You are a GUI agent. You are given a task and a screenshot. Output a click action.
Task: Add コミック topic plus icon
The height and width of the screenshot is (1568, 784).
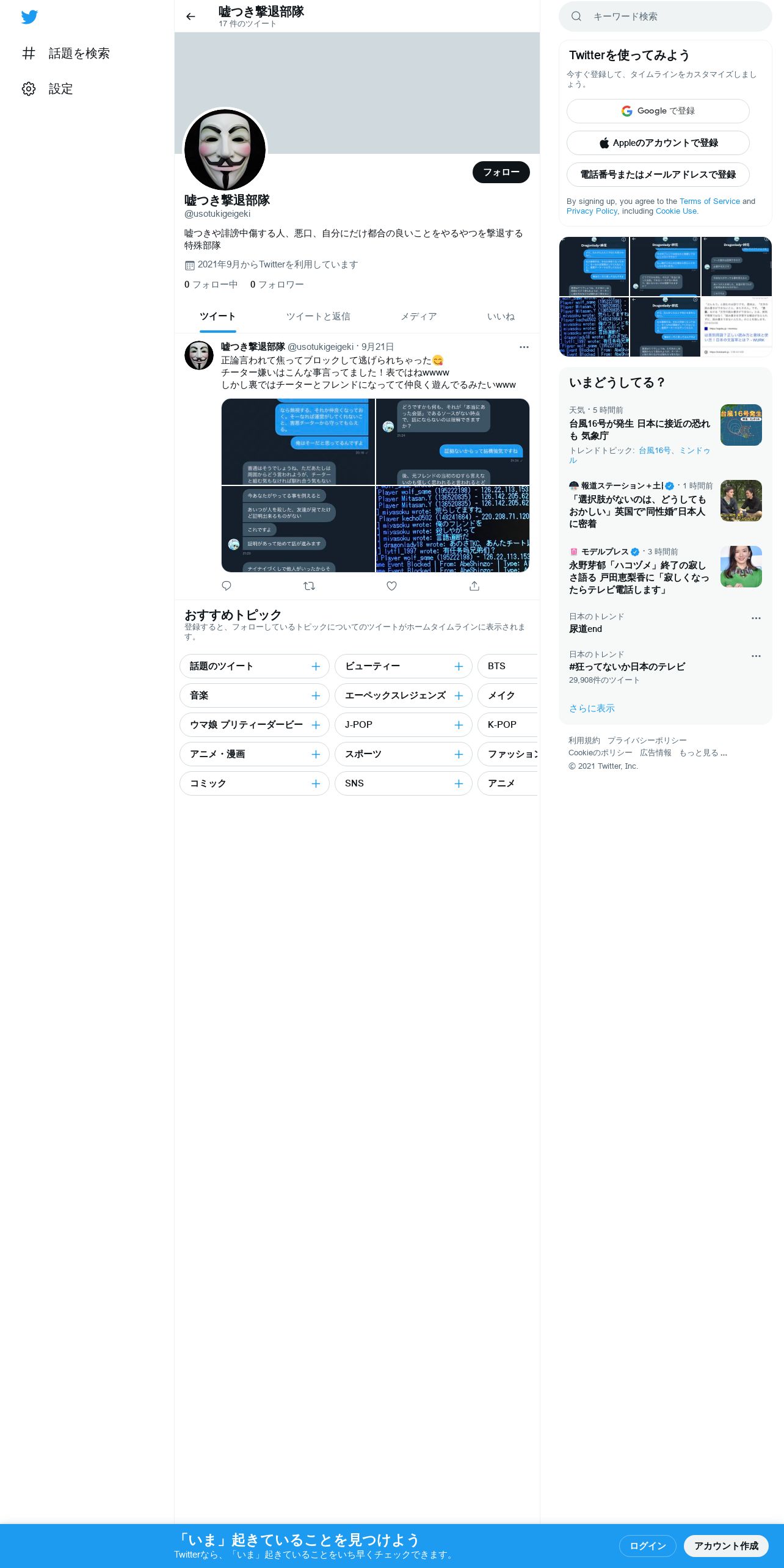[316, 783]
